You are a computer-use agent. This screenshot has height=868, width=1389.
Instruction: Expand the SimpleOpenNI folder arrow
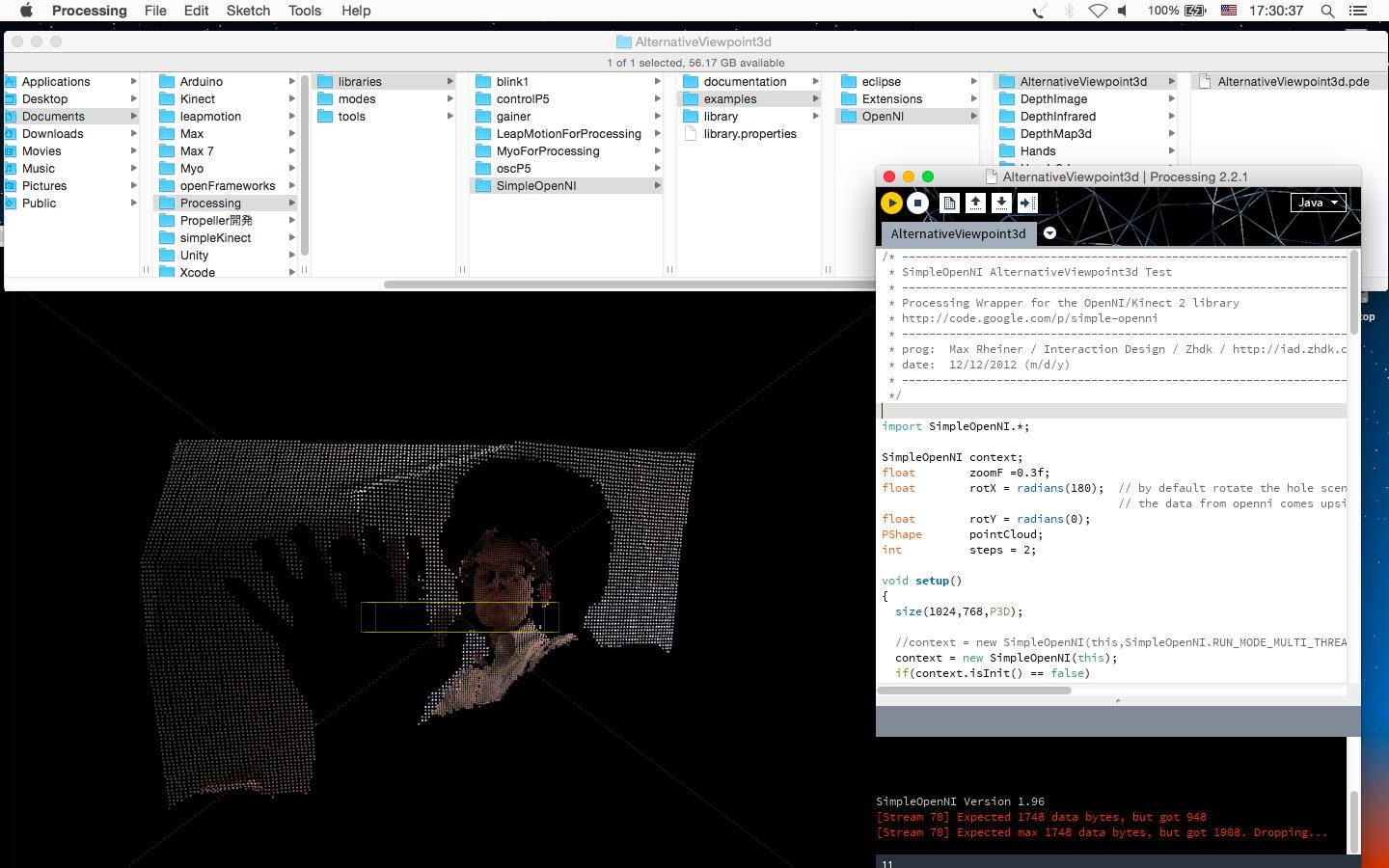(658, 186)
